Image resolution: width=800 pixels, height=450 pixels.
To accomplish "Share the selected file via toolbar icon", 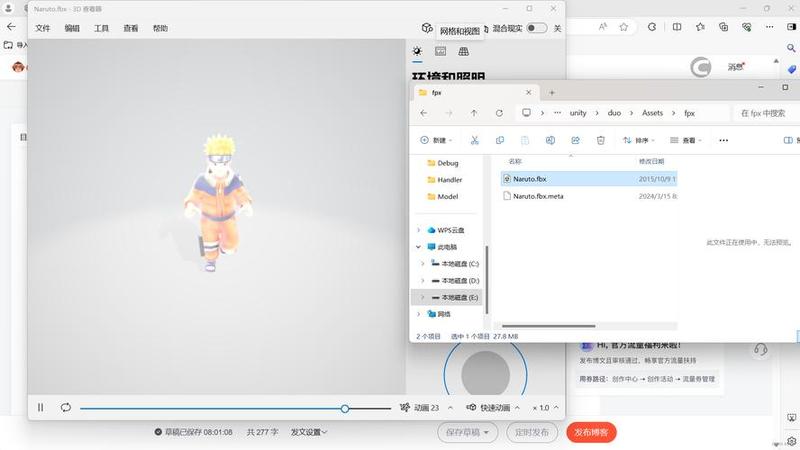I will coord(576,140).
